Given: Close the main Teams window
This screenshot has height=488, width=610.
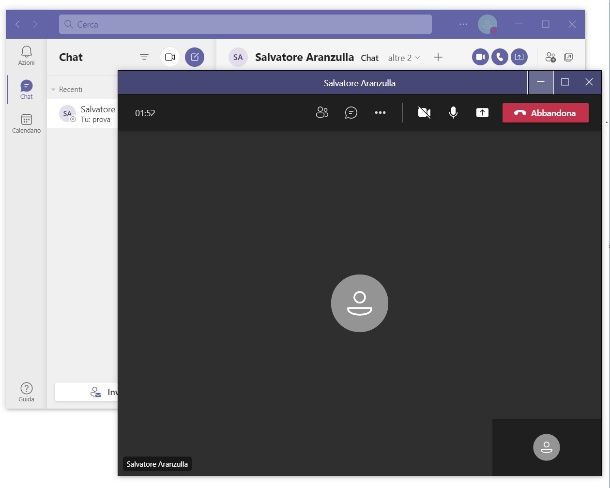Looking at the screenshot, I should coord(572,24).
